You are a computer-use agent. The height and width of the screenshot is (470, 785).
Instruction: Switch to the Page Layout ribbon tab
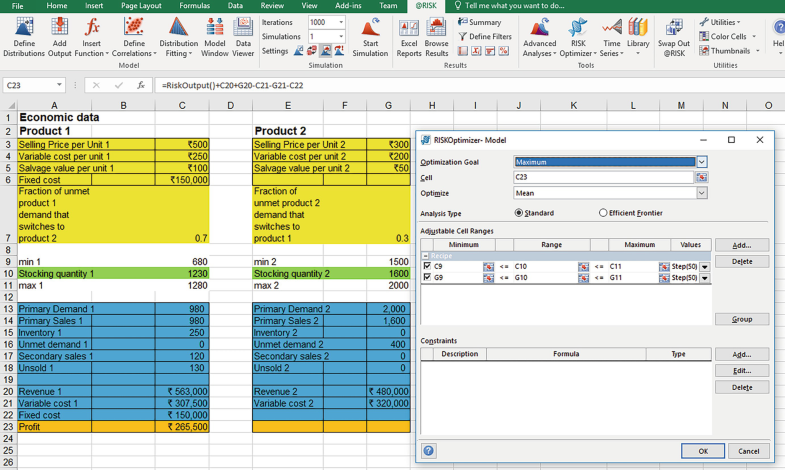140,6
